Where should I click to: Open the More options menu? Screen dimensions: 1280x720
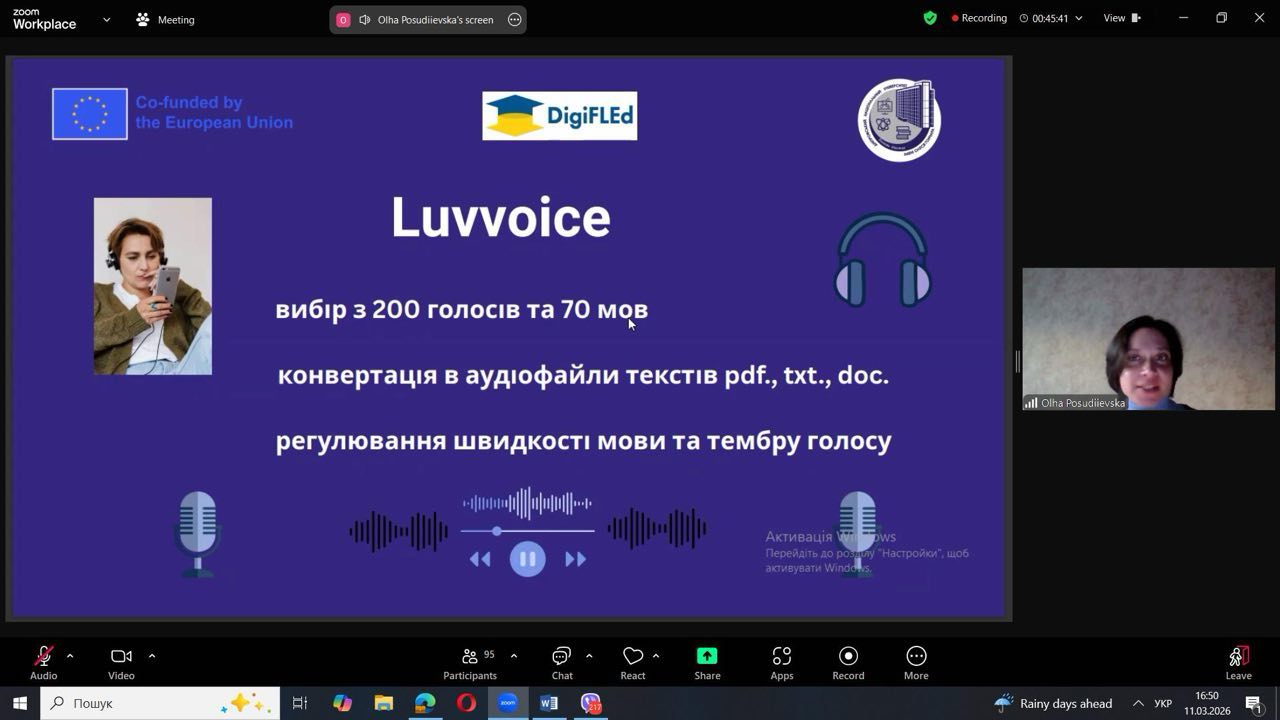[916, 662]
